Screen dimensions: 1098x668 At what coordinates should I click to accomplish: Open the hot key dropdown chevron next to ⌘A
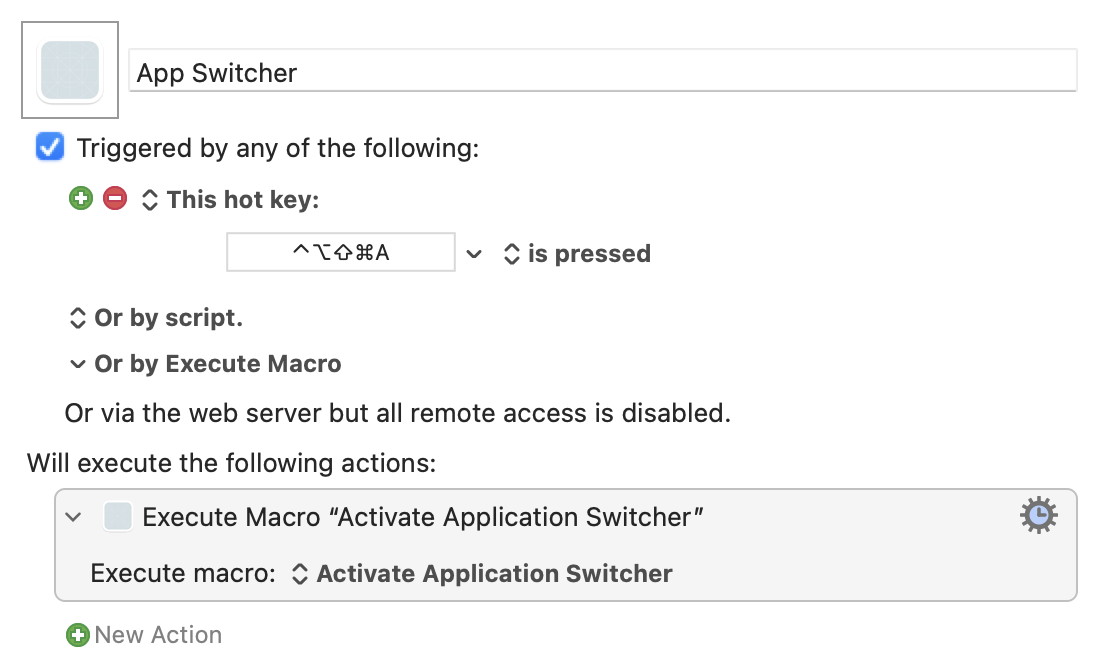474,253
